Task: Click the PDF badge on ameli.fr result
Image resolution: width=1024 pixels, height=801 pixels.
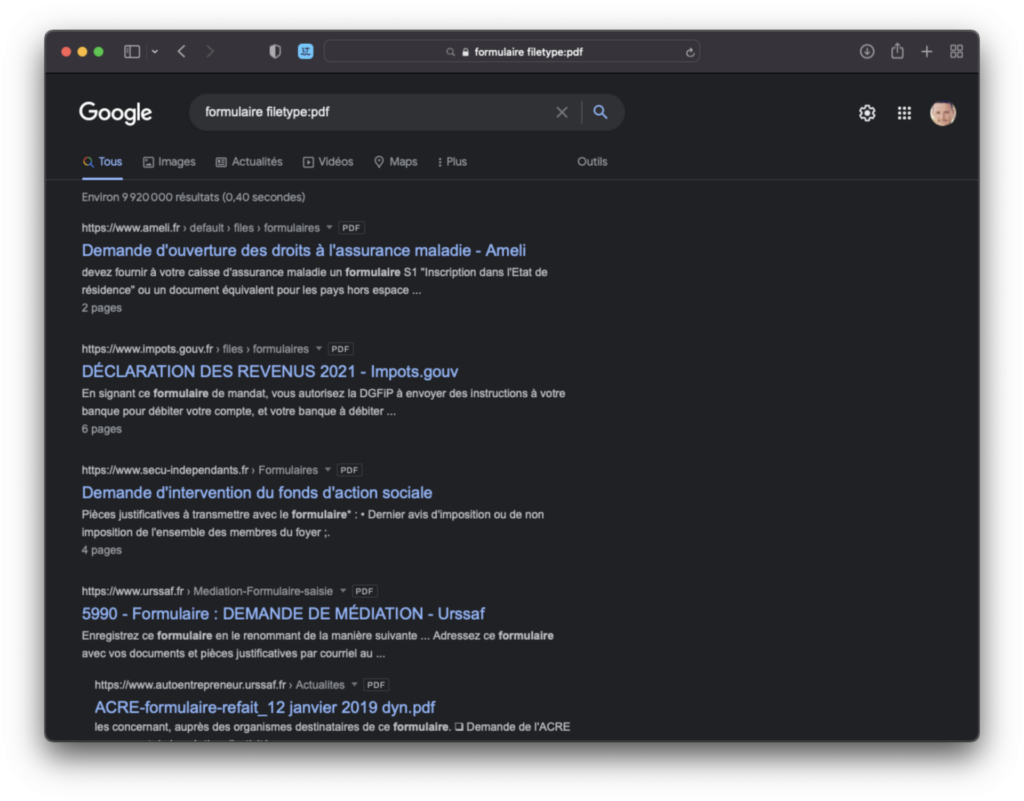Action: pos(351,228)
